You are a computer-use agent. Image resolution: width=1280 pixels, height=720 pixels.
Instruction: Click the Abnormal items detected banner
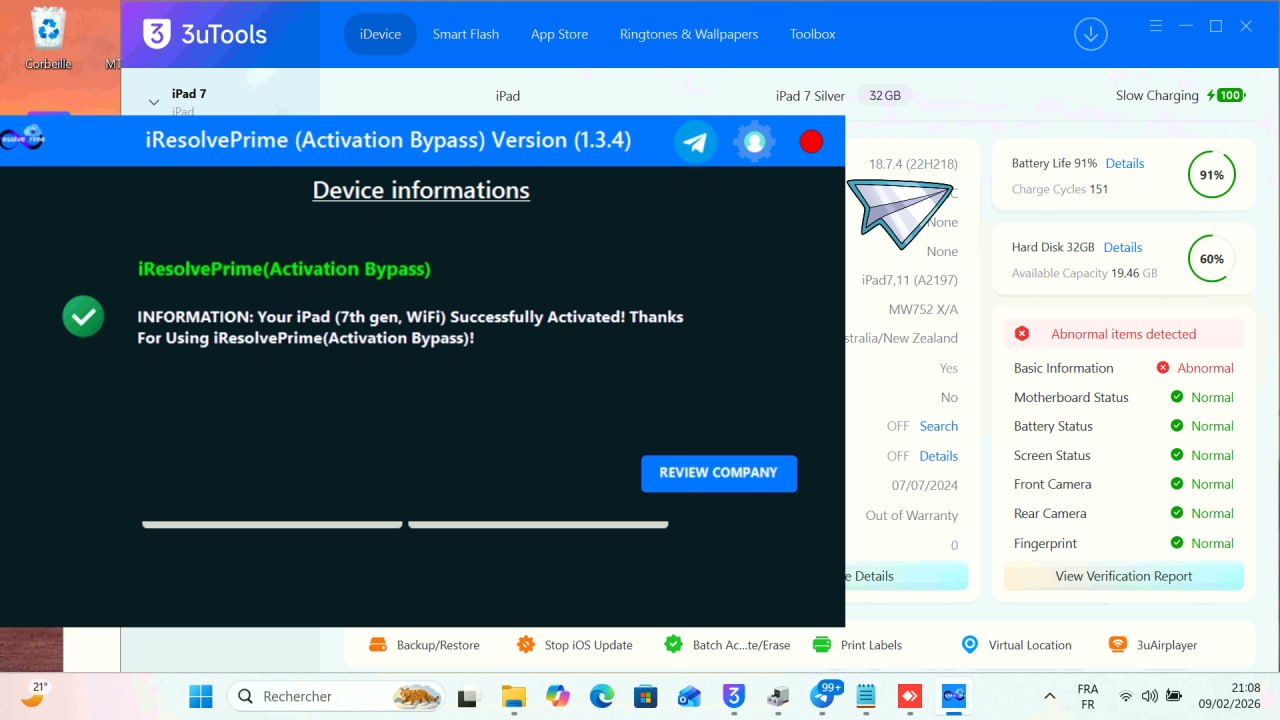pos(1124,334)
